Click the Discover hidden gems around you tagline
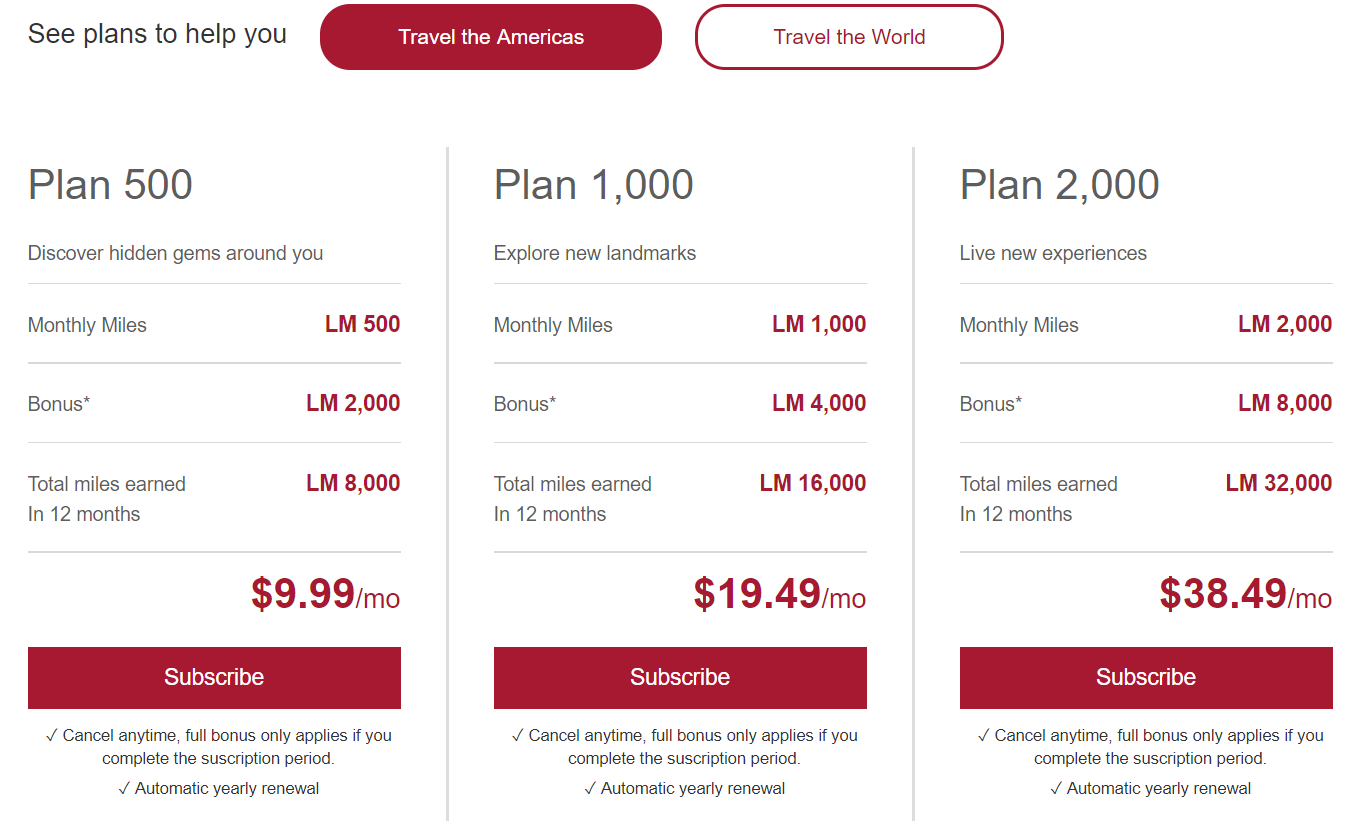Viewport: 1371px width, 821px height. [x=175, y=253]
